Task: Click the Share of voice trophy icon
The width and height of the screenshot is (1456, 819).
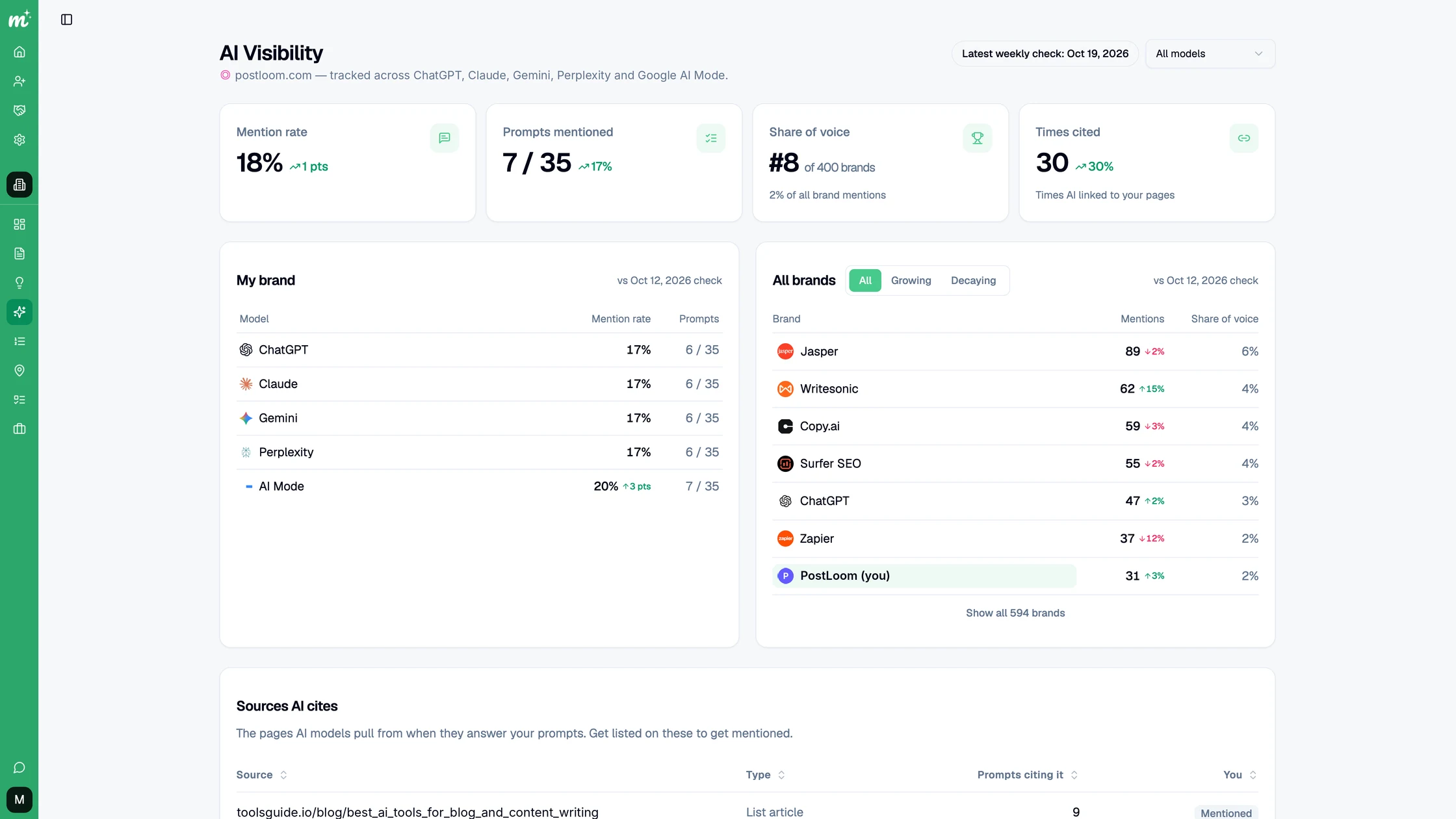Action: coord(978,138)
